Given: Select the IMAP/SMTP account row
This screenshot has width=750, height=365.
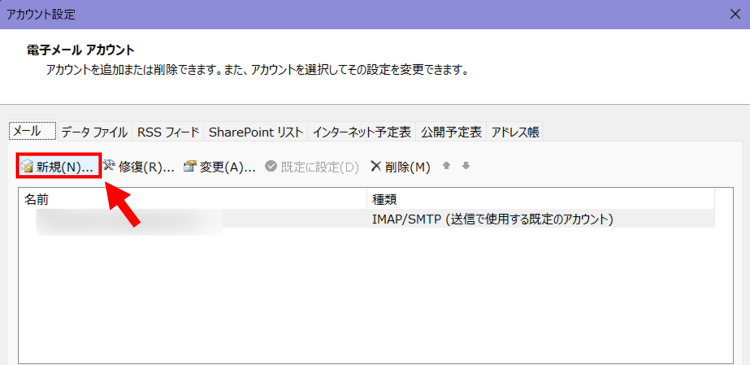Looking at the screenshot, I should [x=367, y=220].
